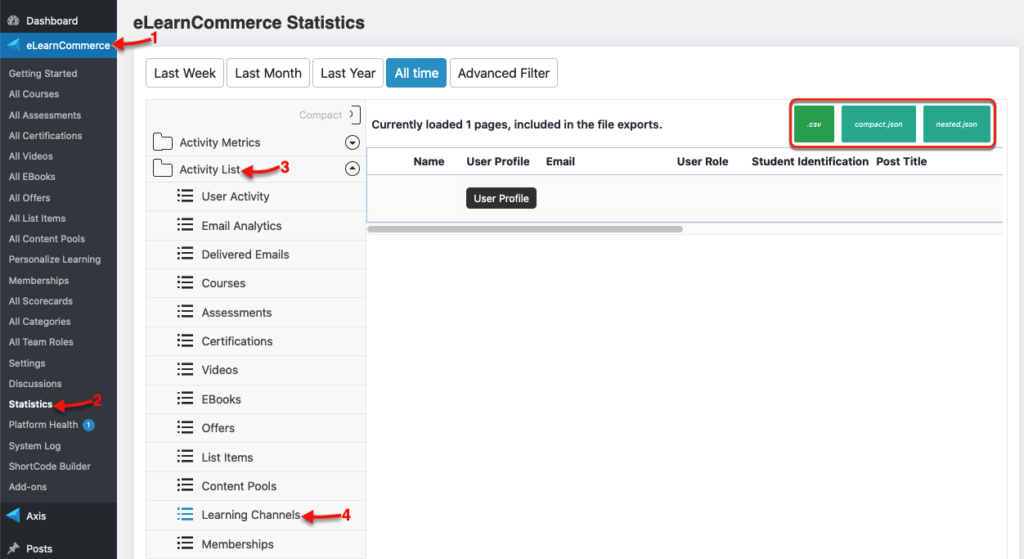Click the list icon beside Memberships
This screenshot has width=1024, height=559.
click(185, 543)
